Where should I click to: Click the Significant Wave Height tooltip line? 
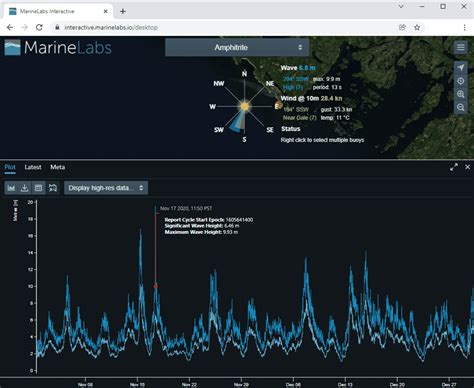tap(202, 226)
